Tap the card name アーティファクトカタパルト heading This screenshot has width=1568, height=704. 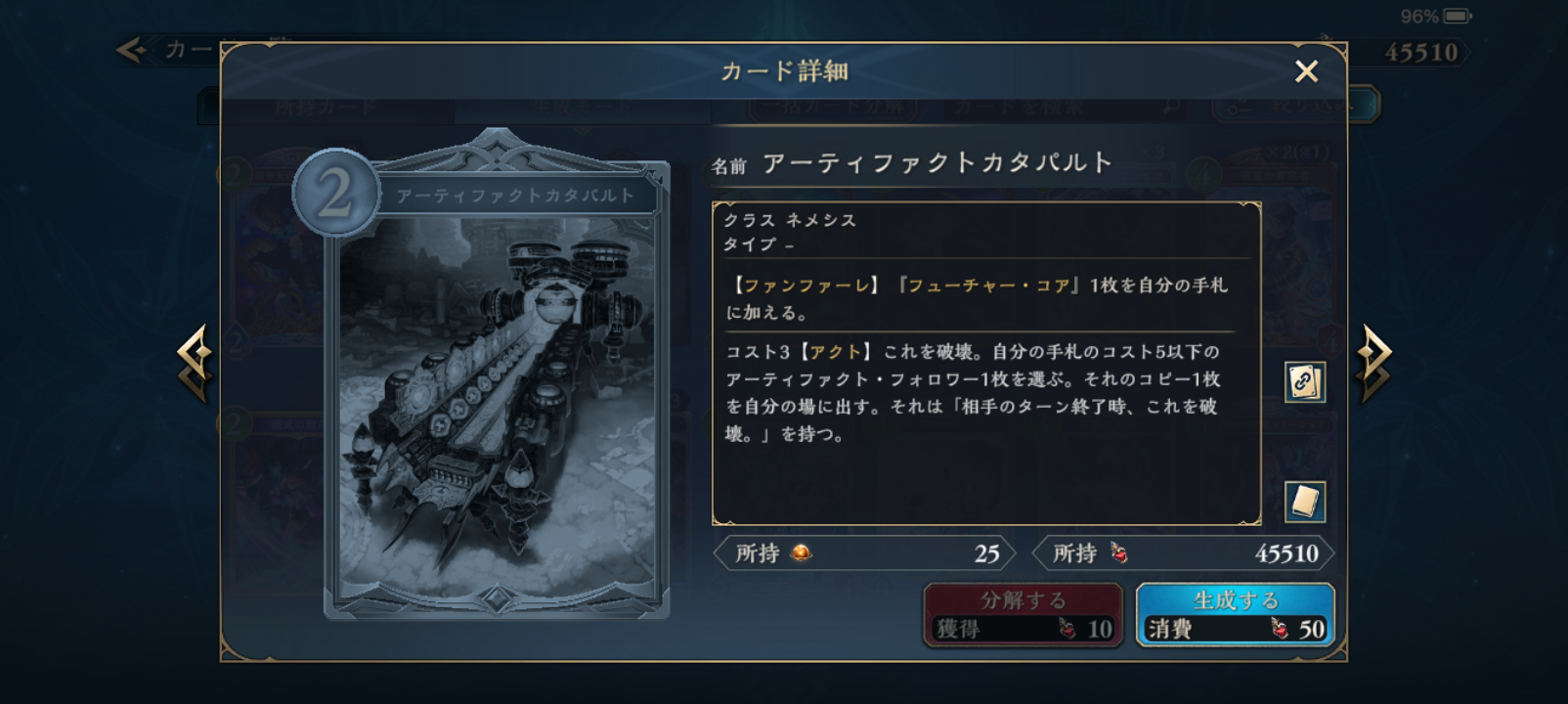pos(937,162)
